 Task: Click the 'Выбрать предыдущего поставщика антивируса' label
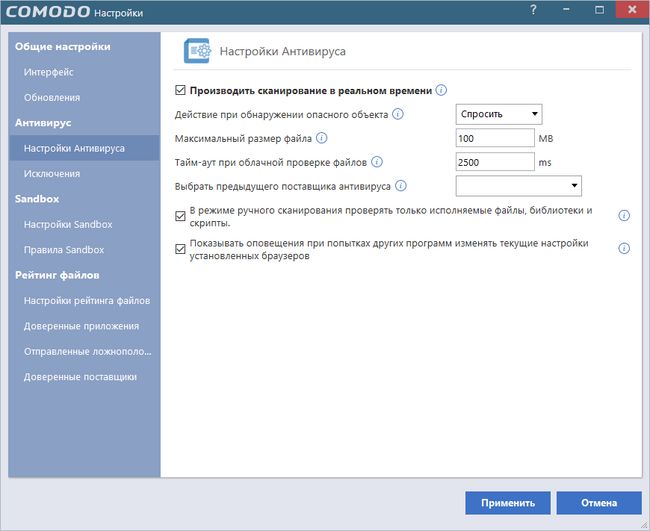(283, 187)
